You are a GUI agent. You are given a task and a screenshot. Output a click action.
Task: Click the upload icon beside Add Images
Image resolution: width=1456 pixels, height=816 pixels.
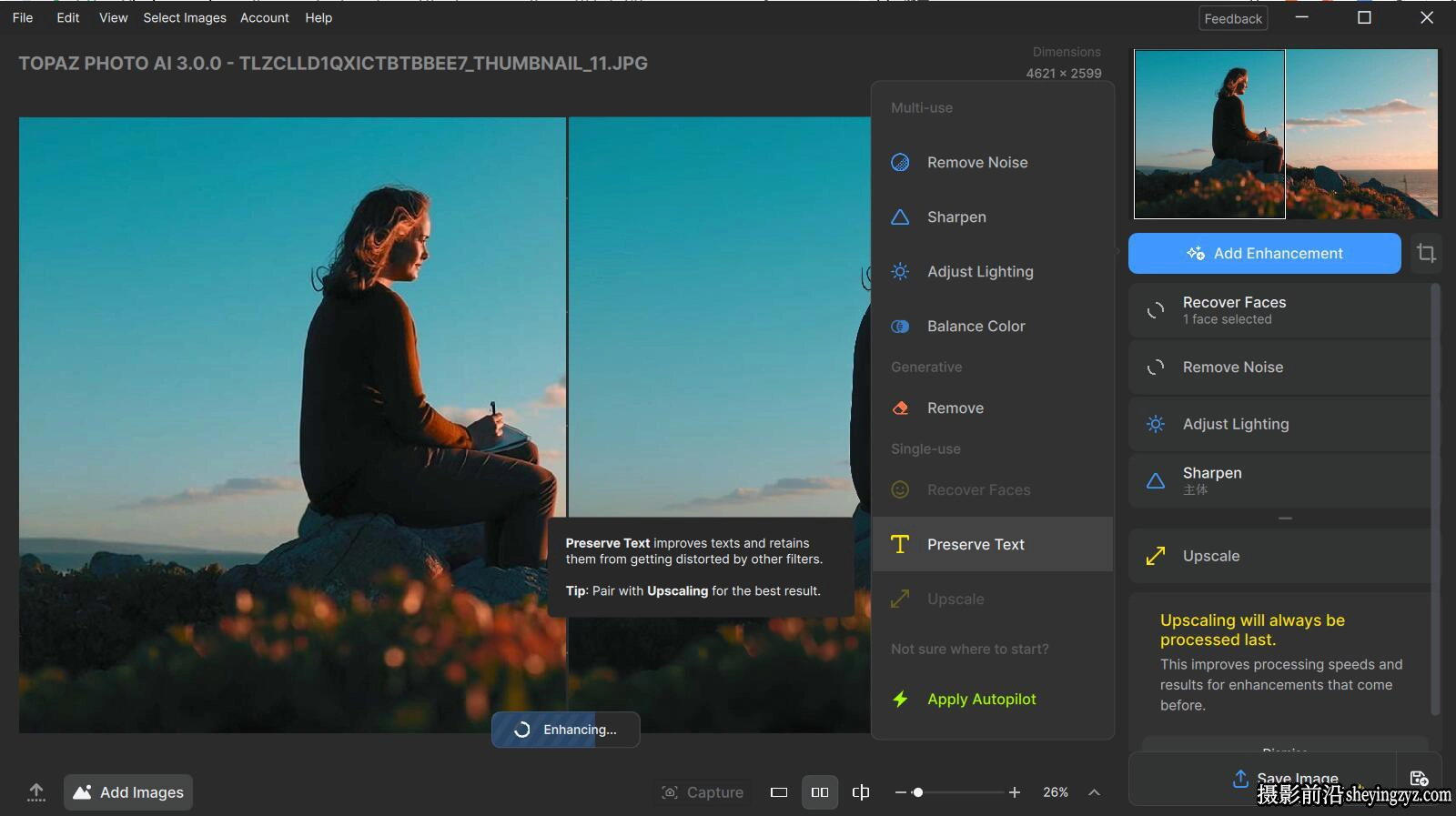[x=36, y=792]
